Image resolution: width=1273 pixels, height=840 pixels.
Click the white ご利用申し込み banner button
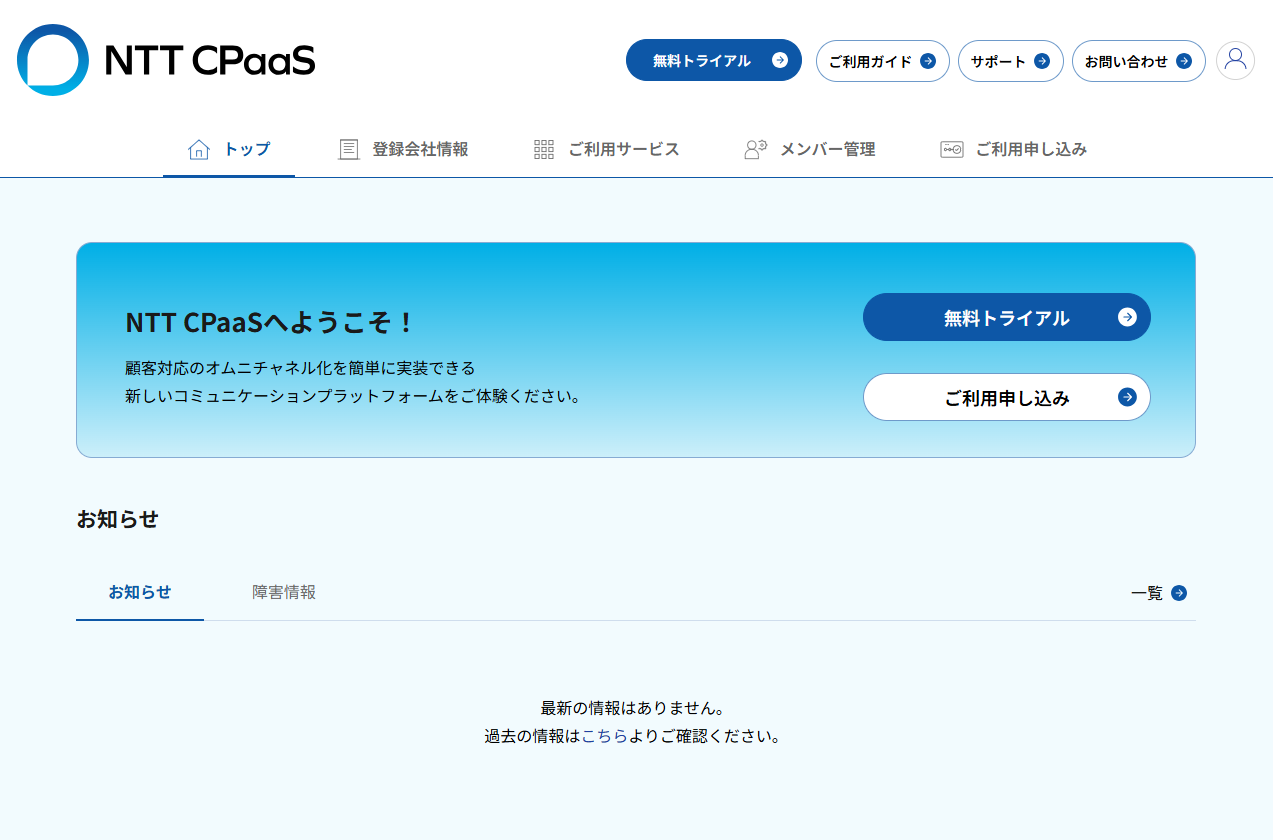click(1007, 397)
